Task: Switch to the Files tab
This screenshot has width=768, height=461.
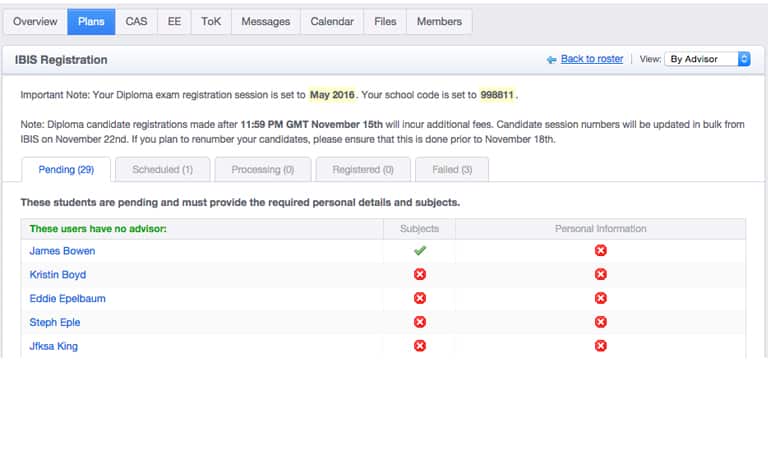Action: point(385,22)
